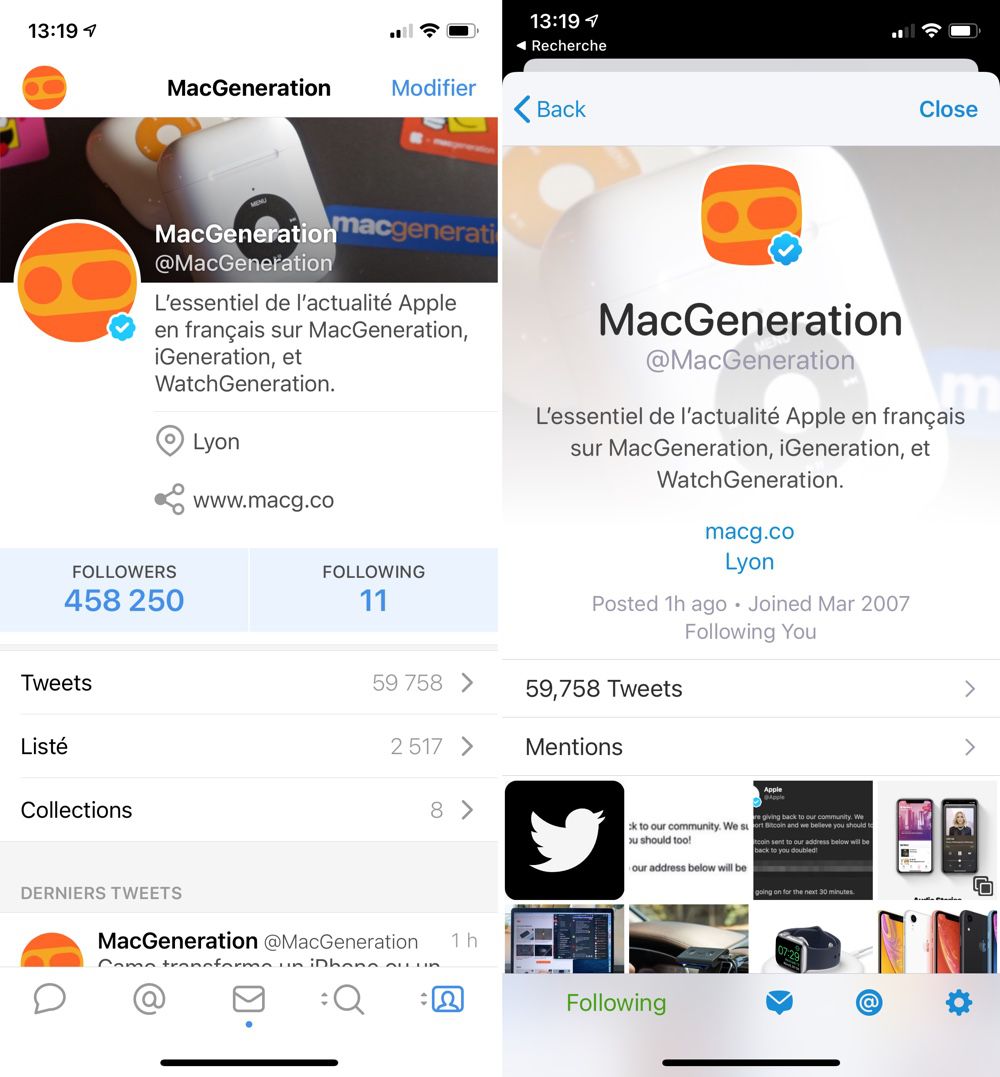Toggle the green Following button
The image size is (1000, 1077).
(x=616, y=1003)
